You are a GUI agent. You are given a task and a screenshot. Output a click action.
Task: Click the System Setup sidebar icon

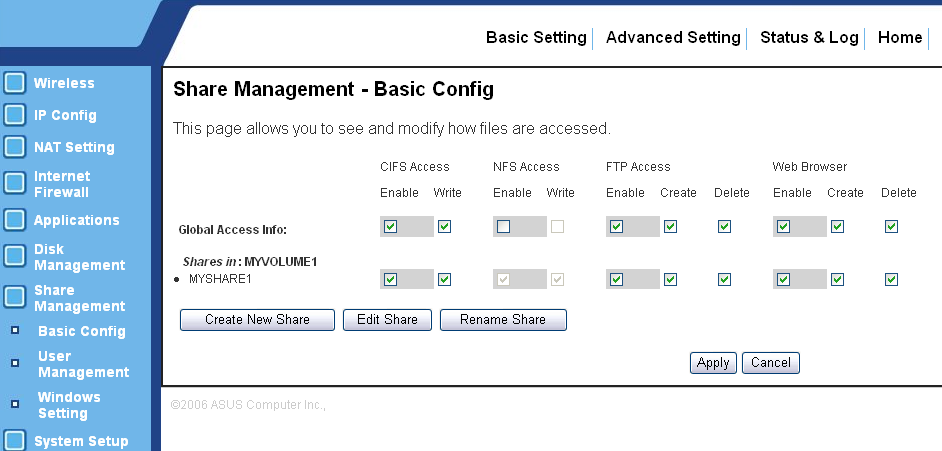click(x=14, y=440)
